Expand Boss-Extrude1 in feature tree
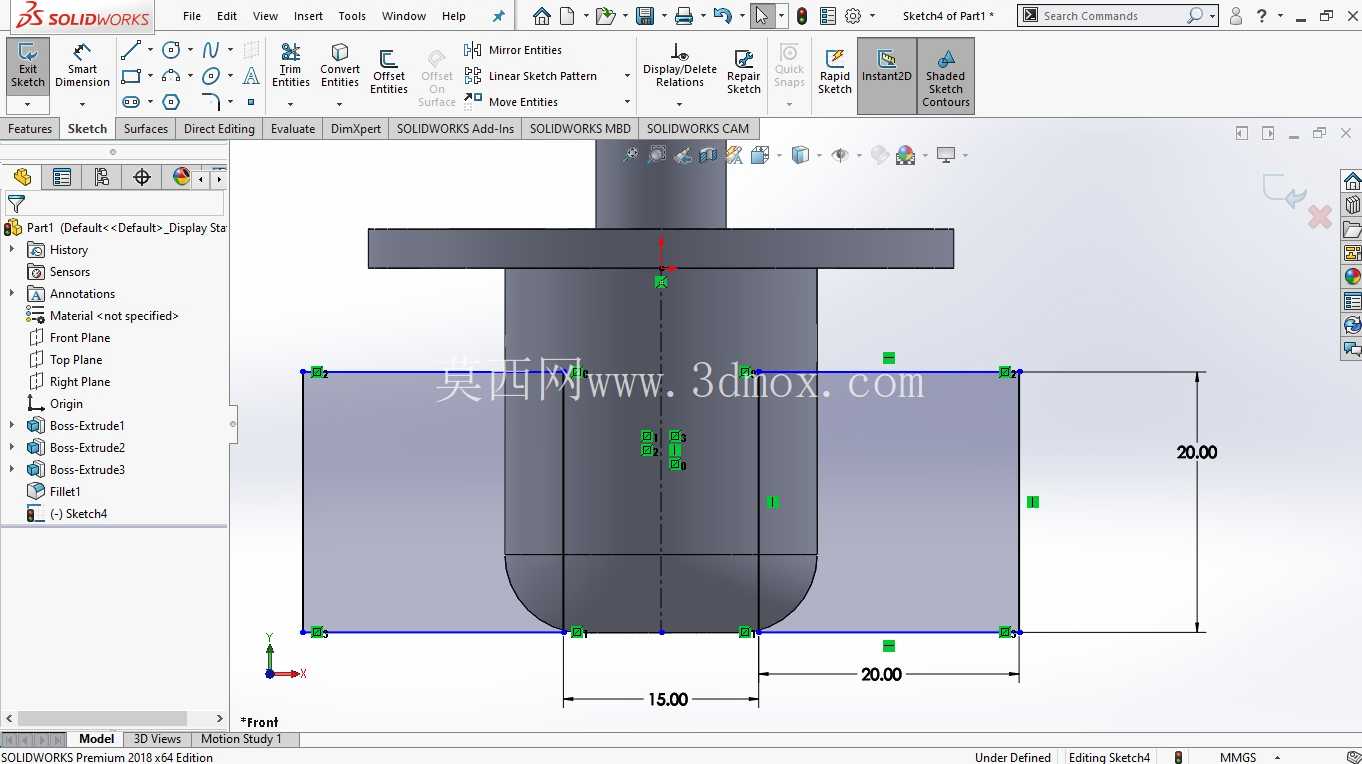 click(x=12, y=426)
